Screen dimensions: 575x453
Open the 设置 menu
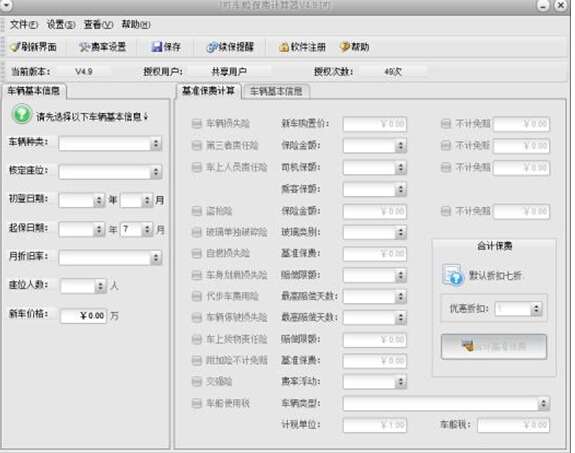(61, 25)
